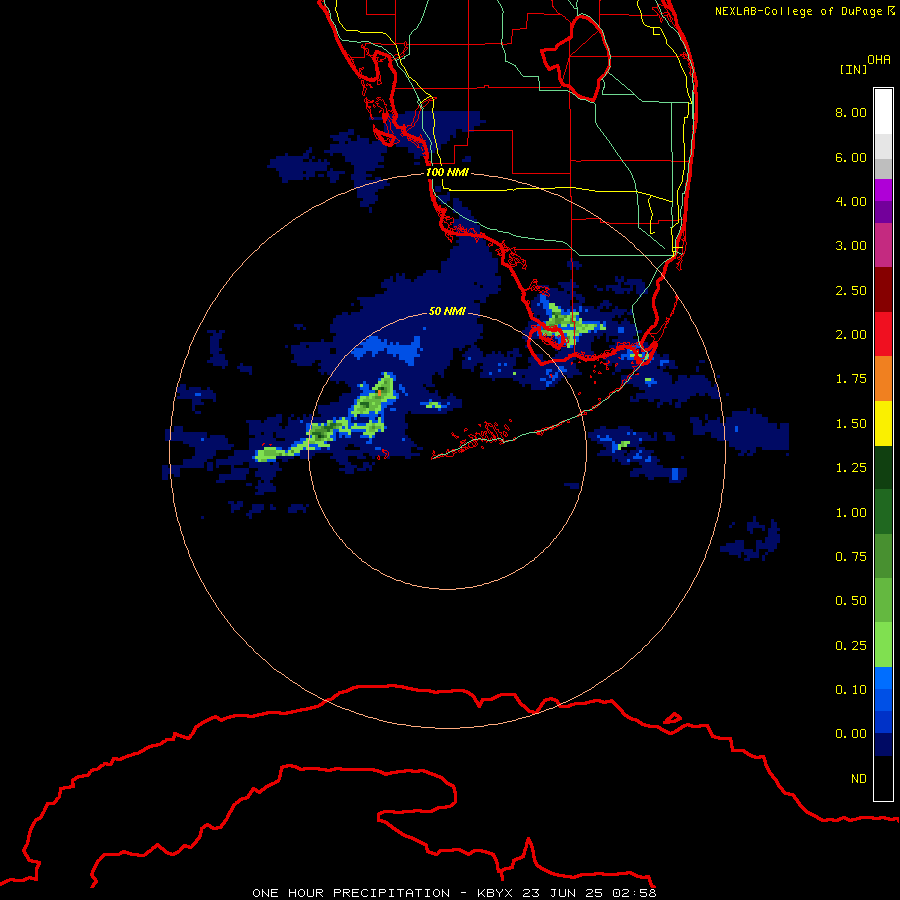Click the medium green 0.75 legend swatch
Screen dimensions: 900x900
click(883, 556)
